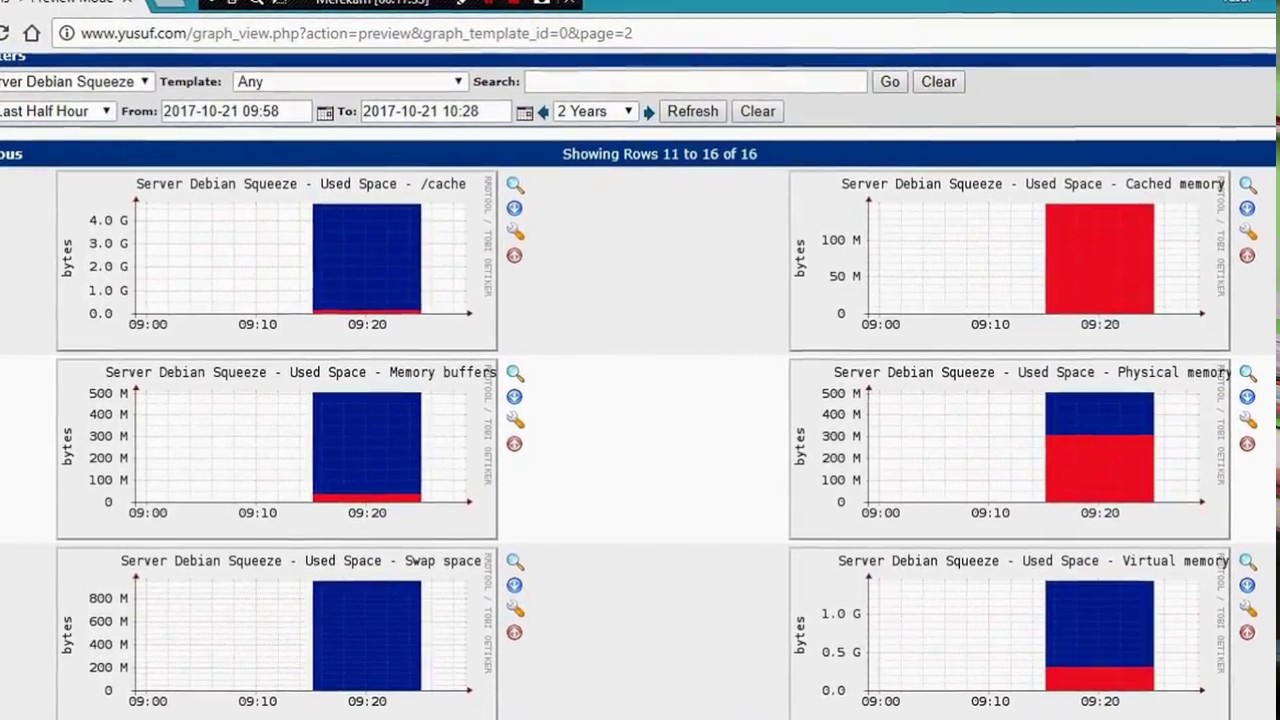Viewport: 1280px width, 720px height.
Task: Click red icon beside Virtual memory graph
Action: (1247, 633)
